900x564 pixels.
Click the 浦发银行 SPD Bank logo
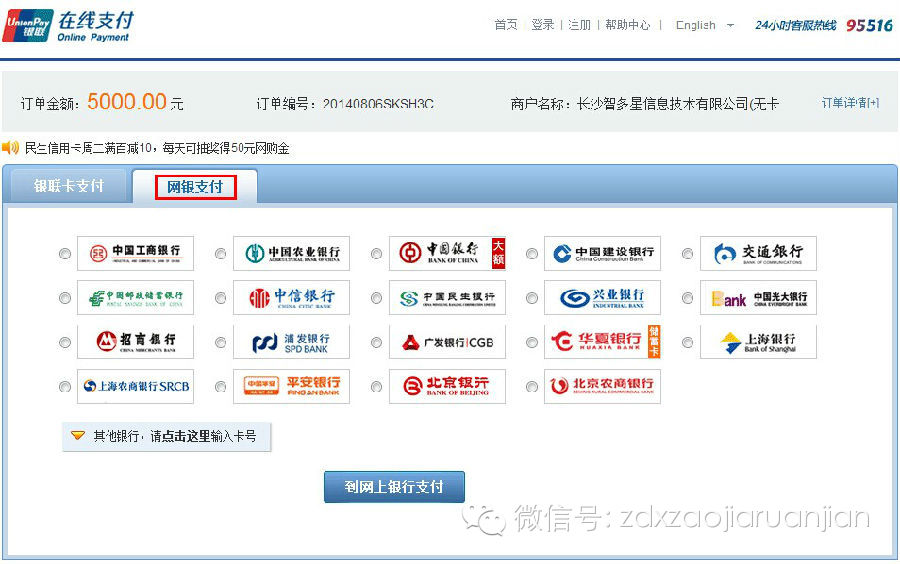[x=292, y=341]
